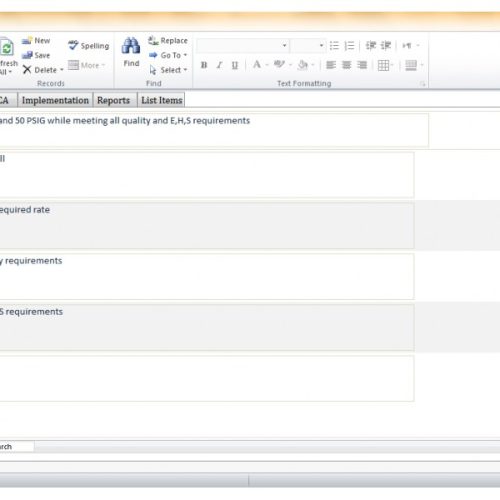Click the alternate row color icon
This screenshot has width=500, height=500.
click(411, 65)
